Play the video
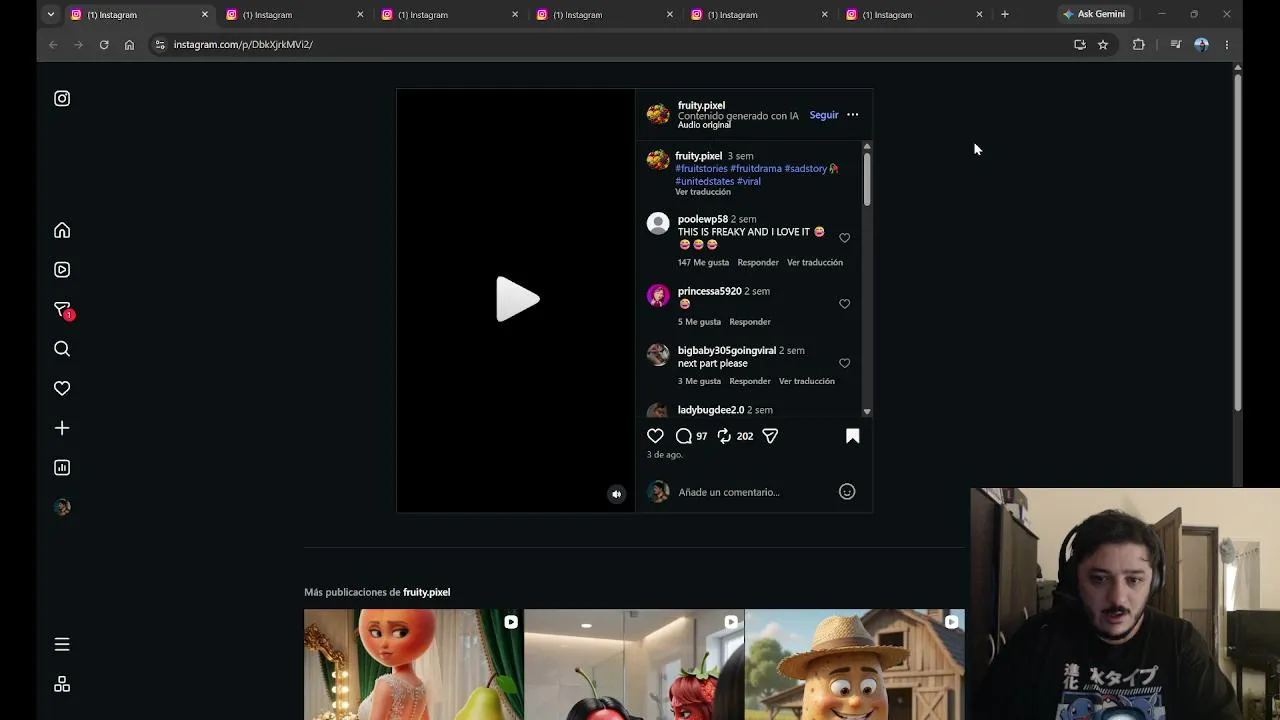 click(517, 299)
